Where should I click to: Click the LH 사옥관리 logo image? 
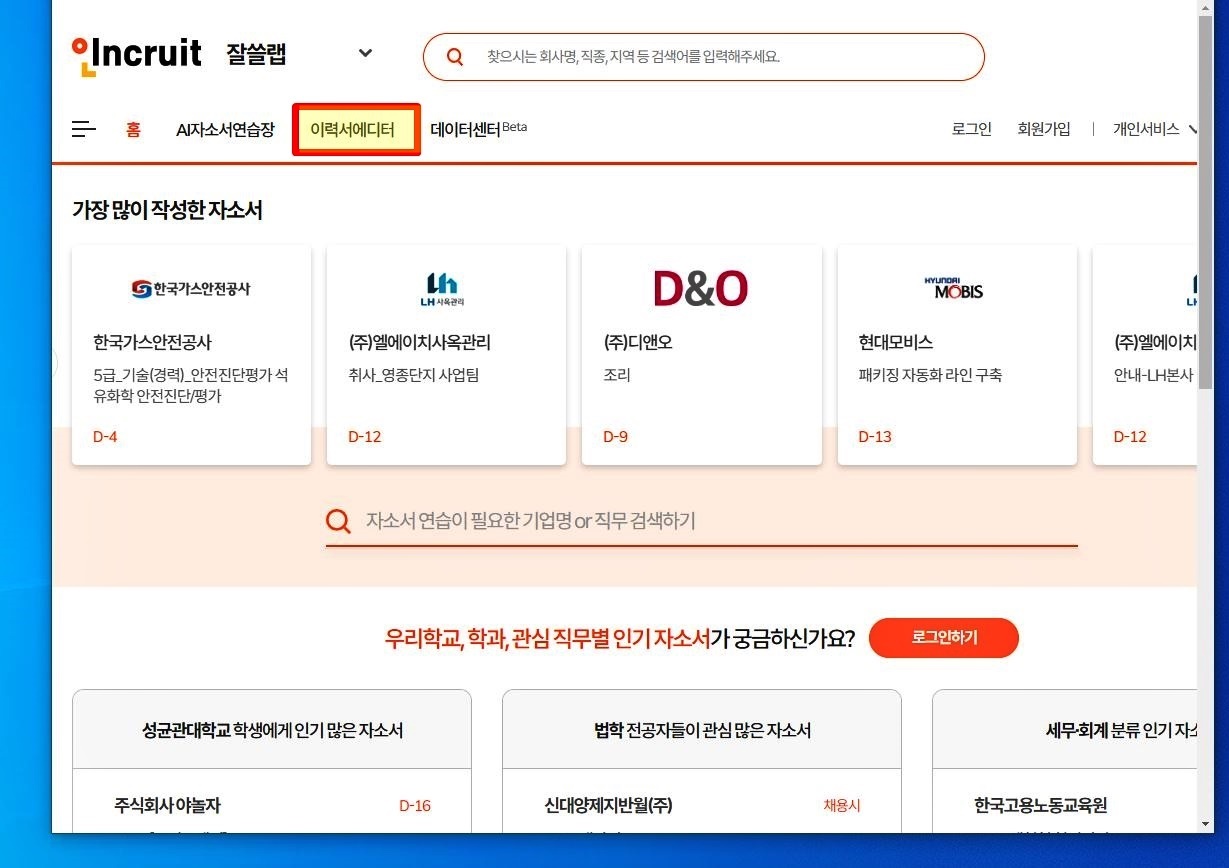point(442,288)
